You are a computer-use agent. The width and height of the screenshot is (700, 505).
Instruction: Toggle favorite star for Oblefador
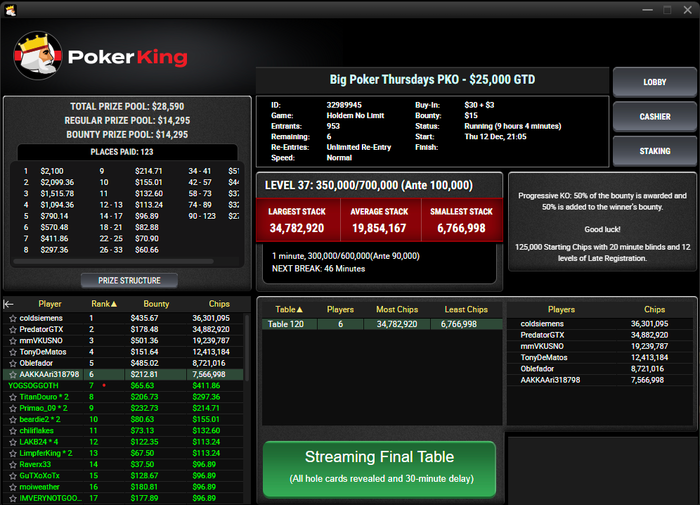point(12,363)
